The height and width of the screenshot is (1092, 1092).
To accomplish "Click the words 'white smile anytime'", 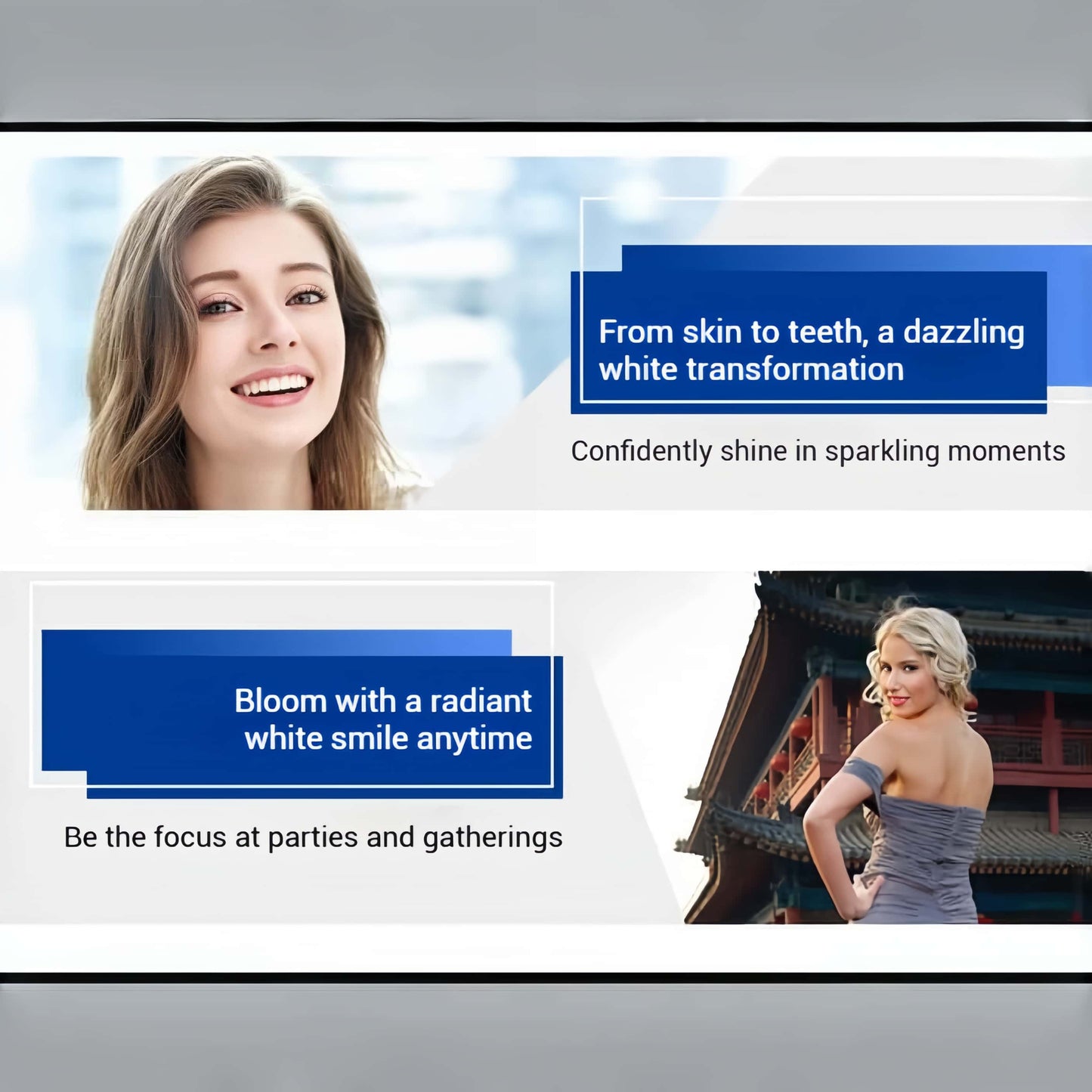I will [x=388, y=738].
